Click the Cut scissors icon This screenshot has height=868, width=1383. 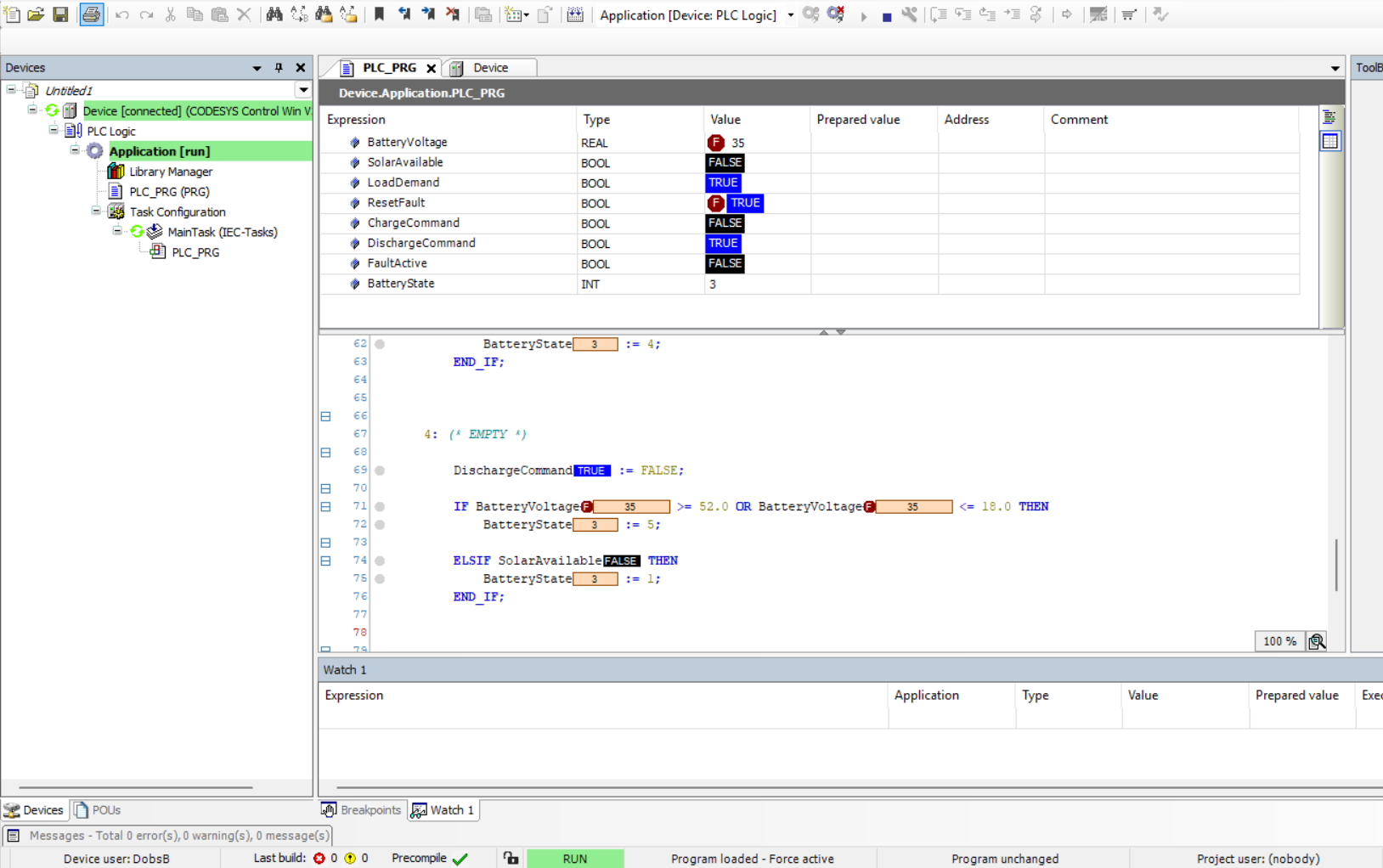pos(171,14)
